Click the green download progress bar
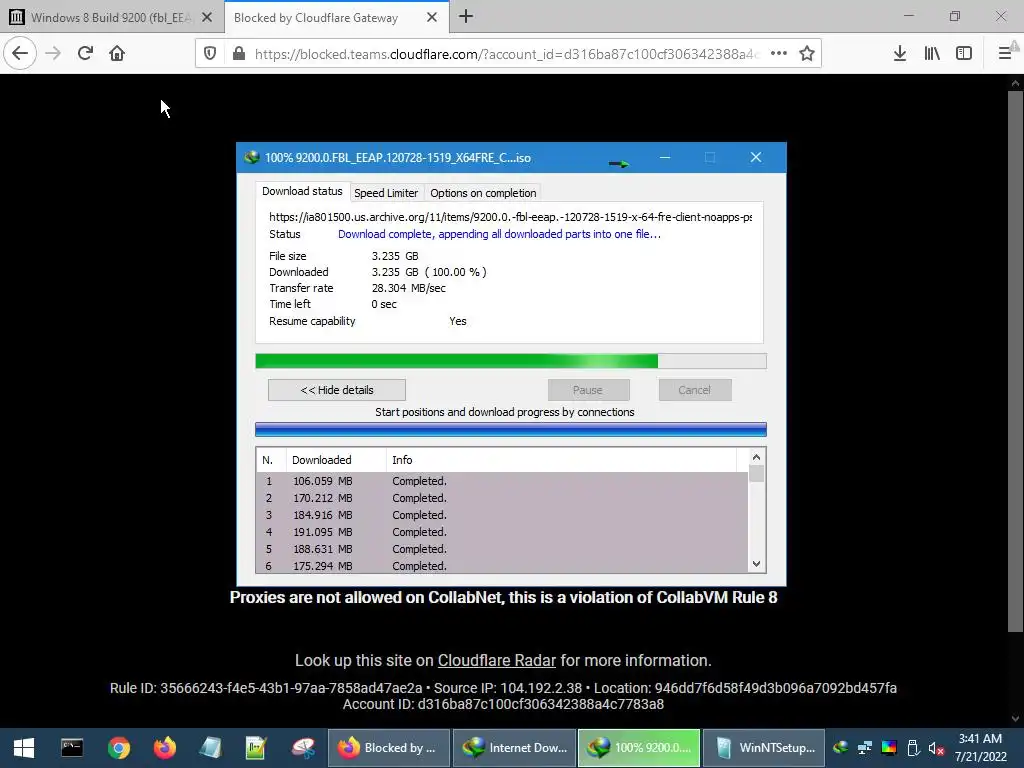Viewport: 1024px width, 768px height. pos(511,361)
